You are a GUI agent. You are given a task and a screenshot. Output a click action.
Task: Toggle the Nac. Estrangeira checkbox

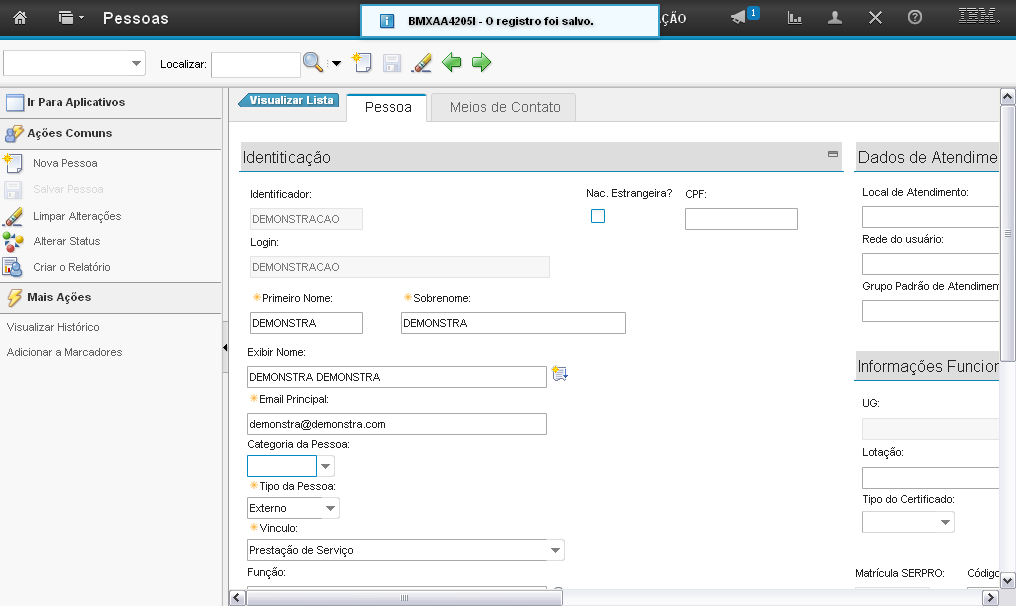598,216
